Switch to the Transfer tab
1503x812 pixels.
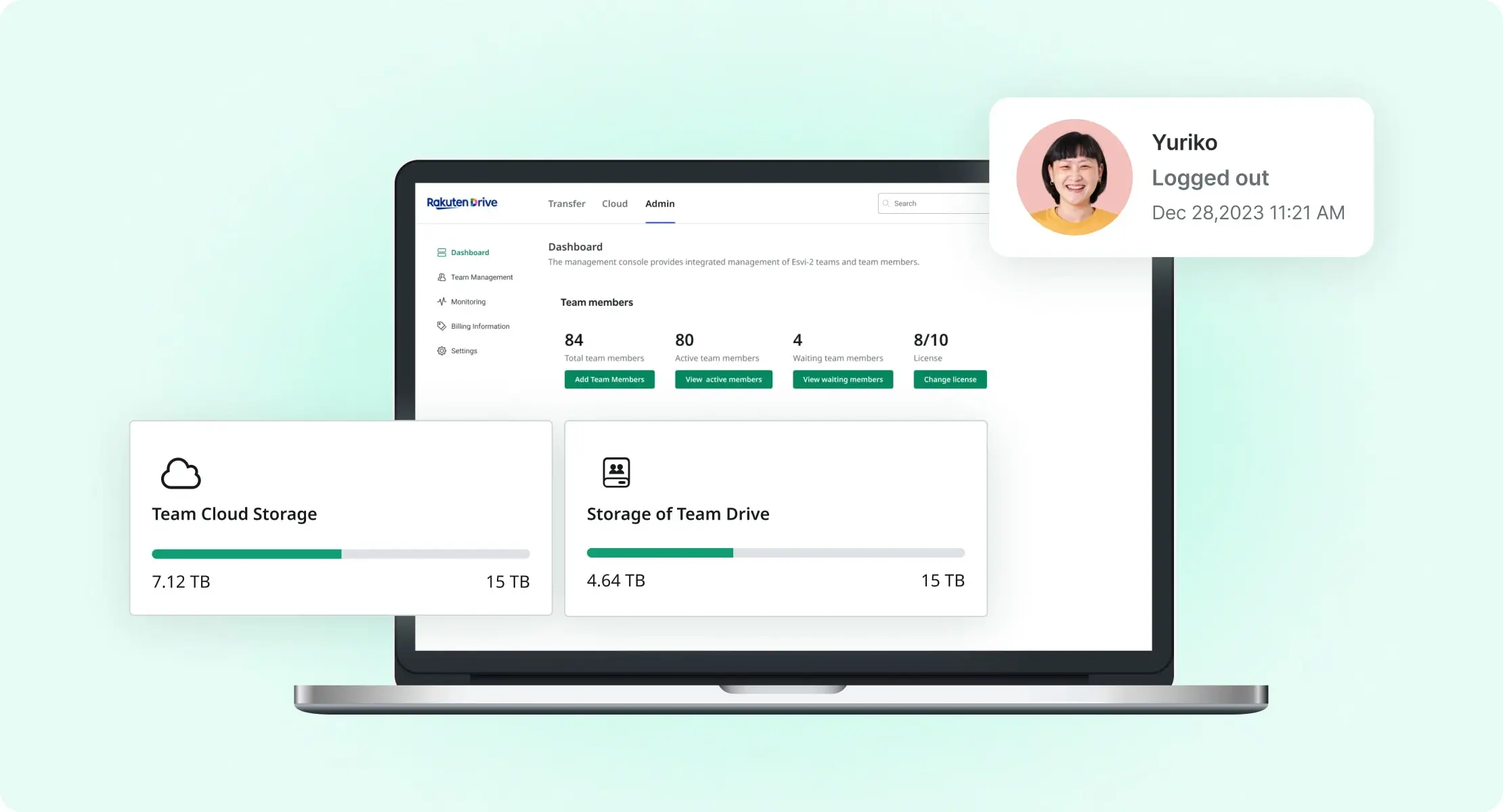566,203
